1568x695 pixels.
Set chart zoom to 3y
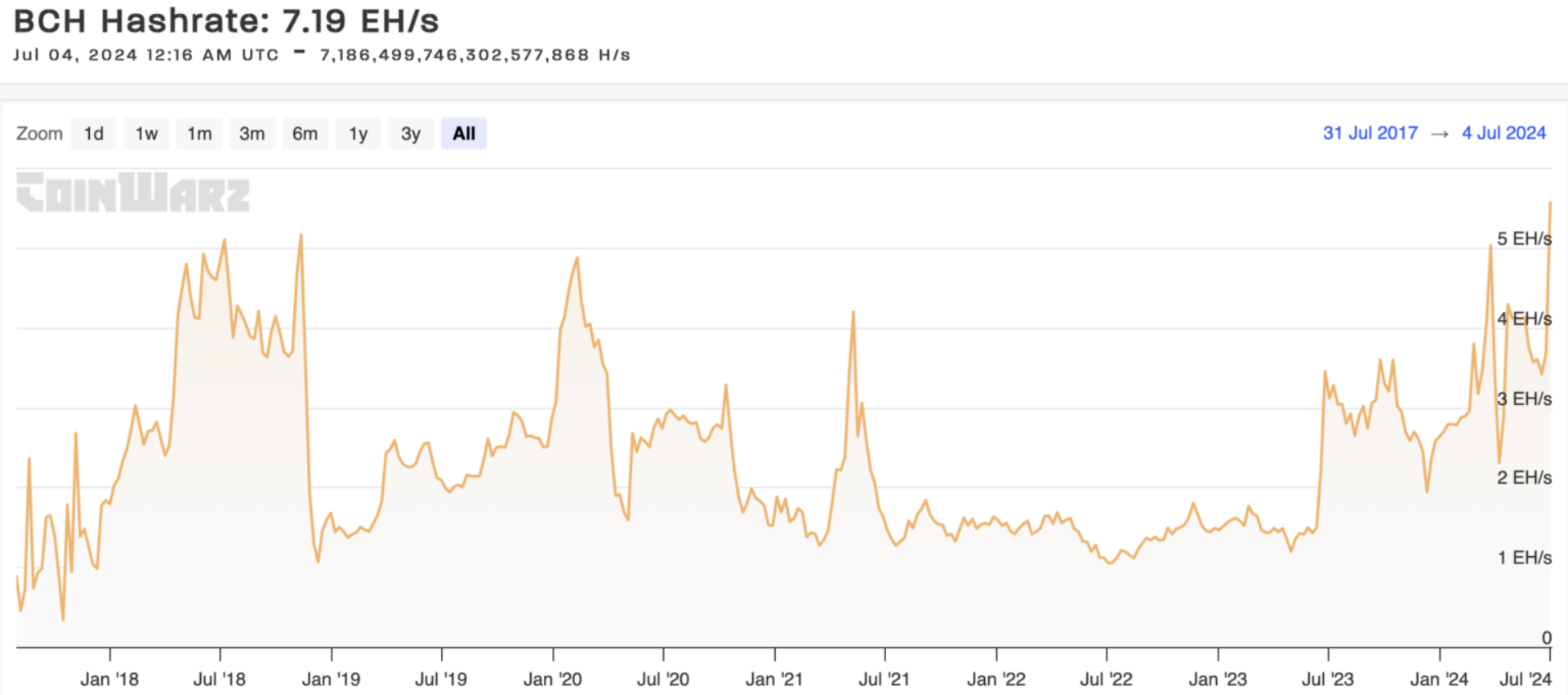pyautogui.click(x=411, y=133)
